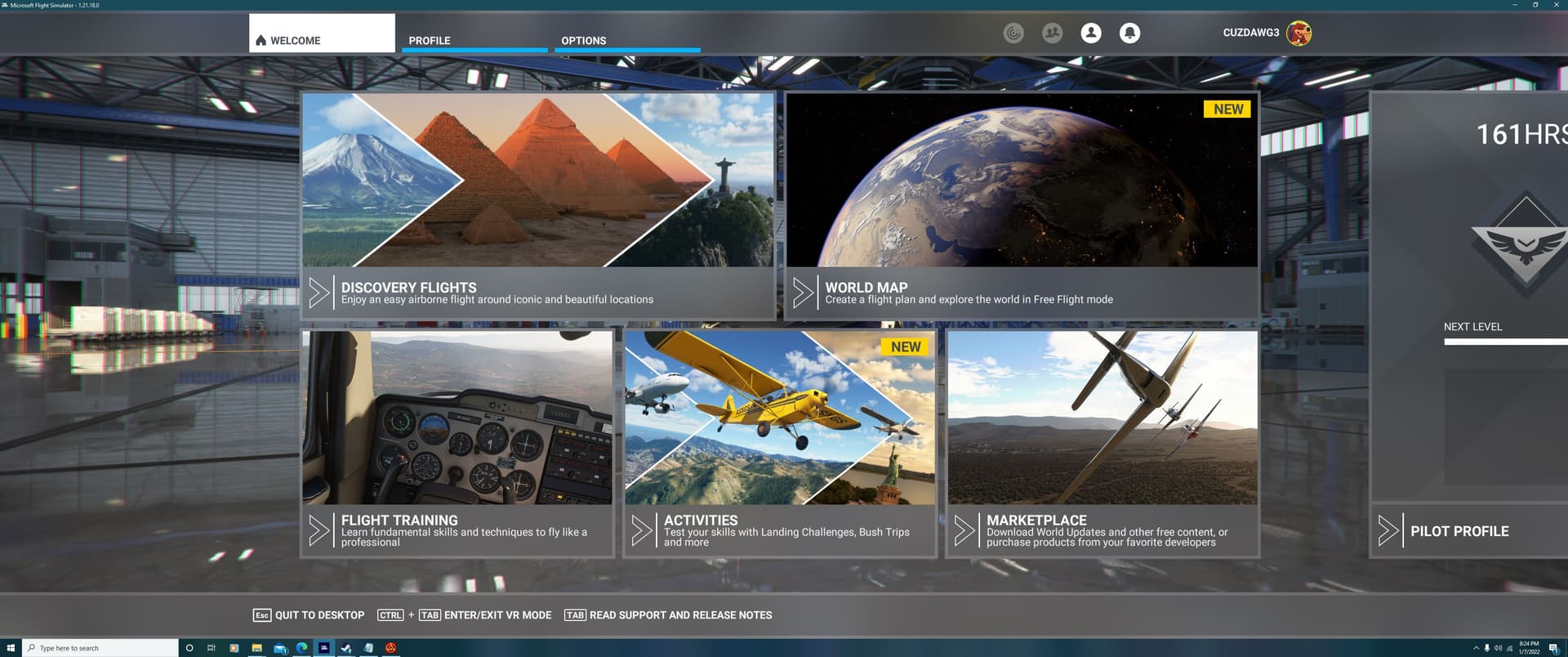
Task: Click the yellow plane Activities image
Action: tap(780, 418)
